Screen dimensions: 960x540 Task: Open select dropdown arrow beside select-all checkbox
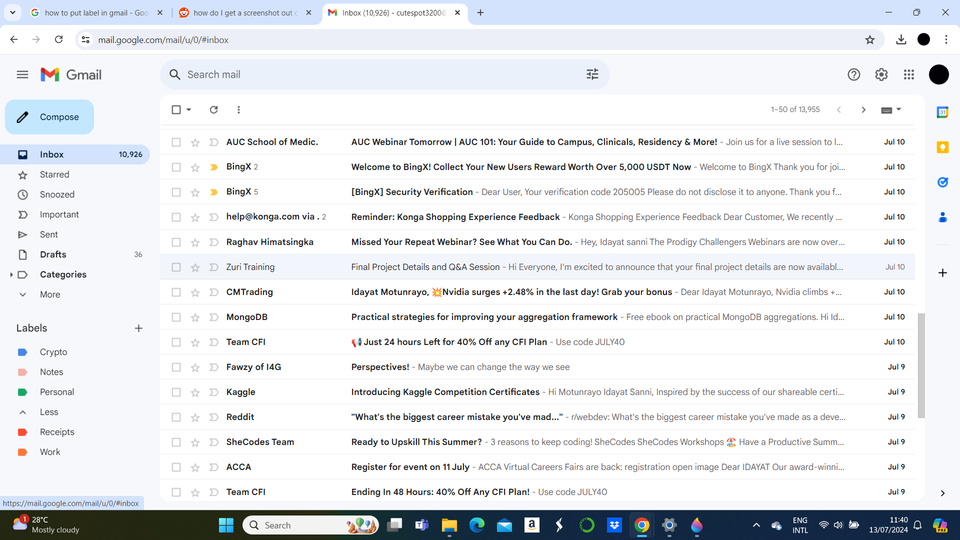tap(189, 110)
